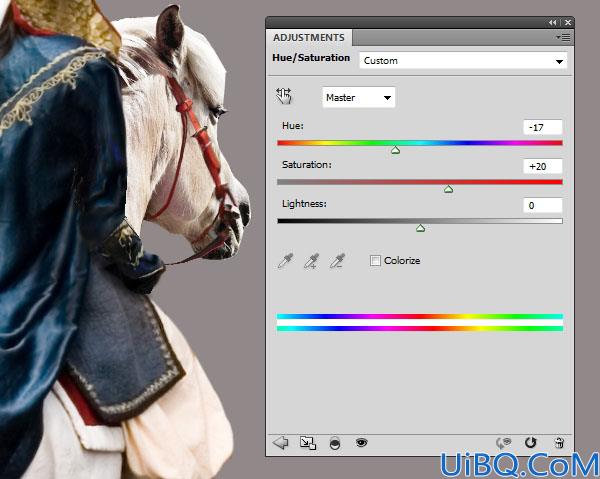Reset adjustment to defaults icon

[531, 443]
